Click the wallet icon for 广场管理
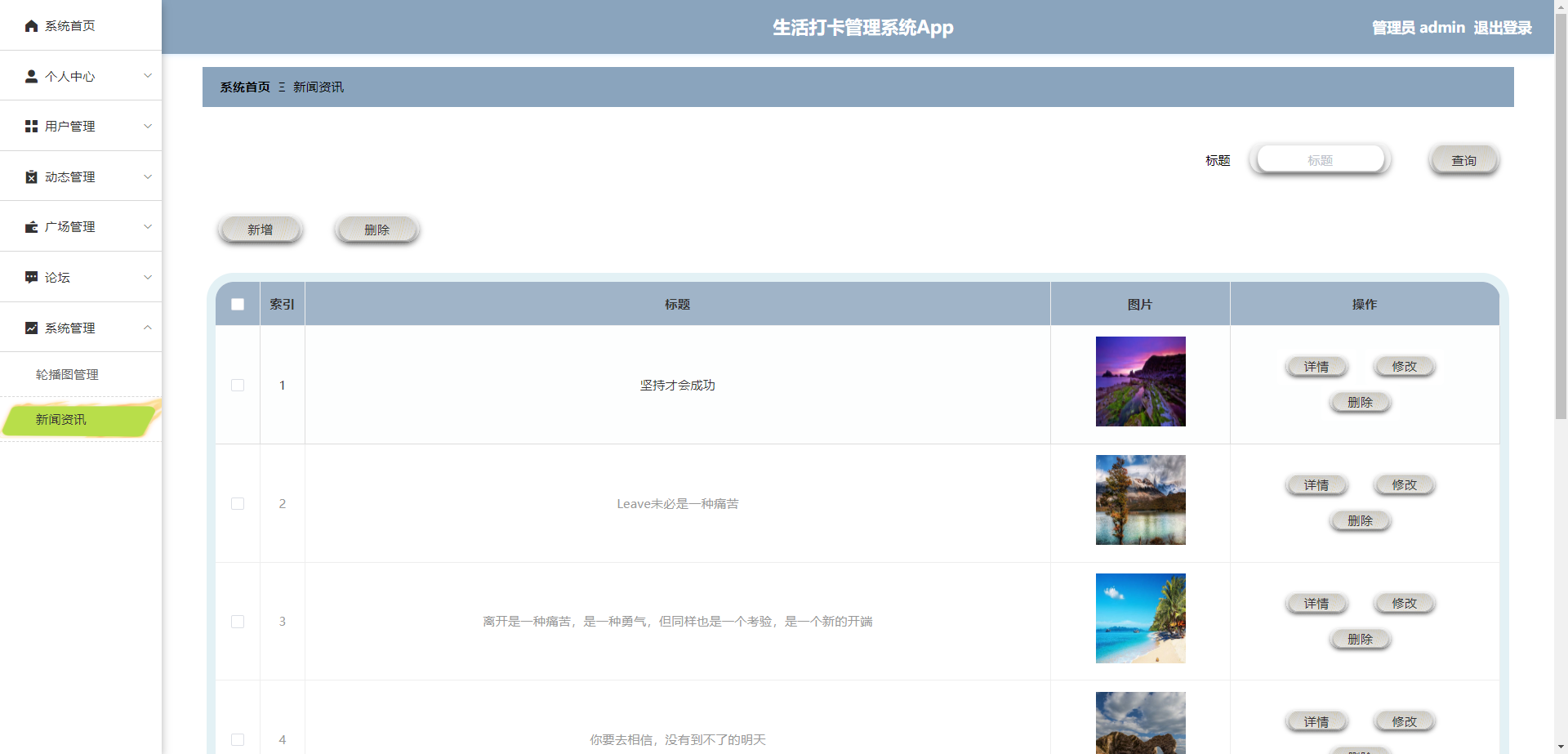The width and height of the screenshot is (1568, 754). click(31, 227)
